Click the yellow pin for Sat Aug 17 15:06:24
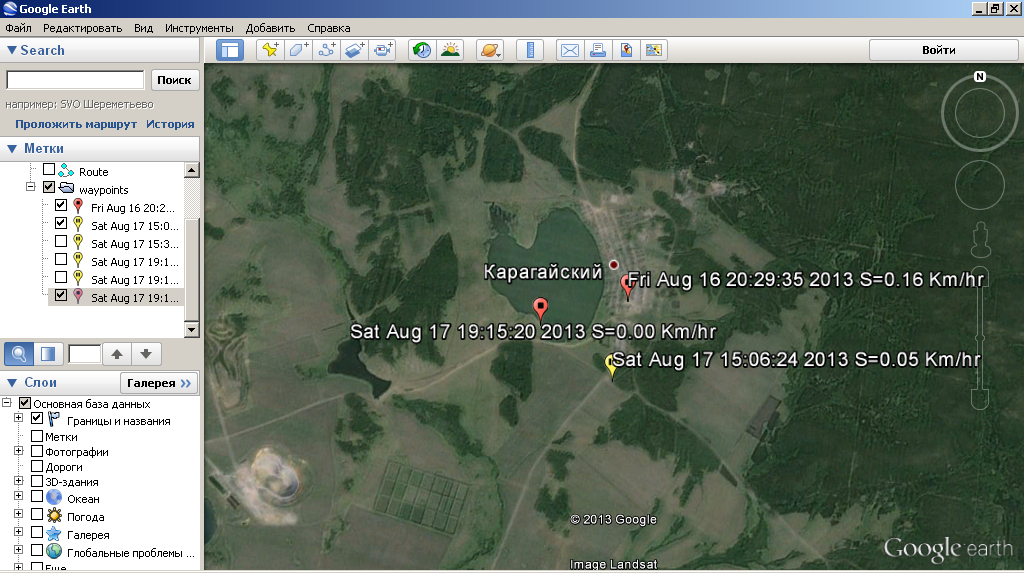Screen dimensions: 1024x573 [x=611, y=367]
